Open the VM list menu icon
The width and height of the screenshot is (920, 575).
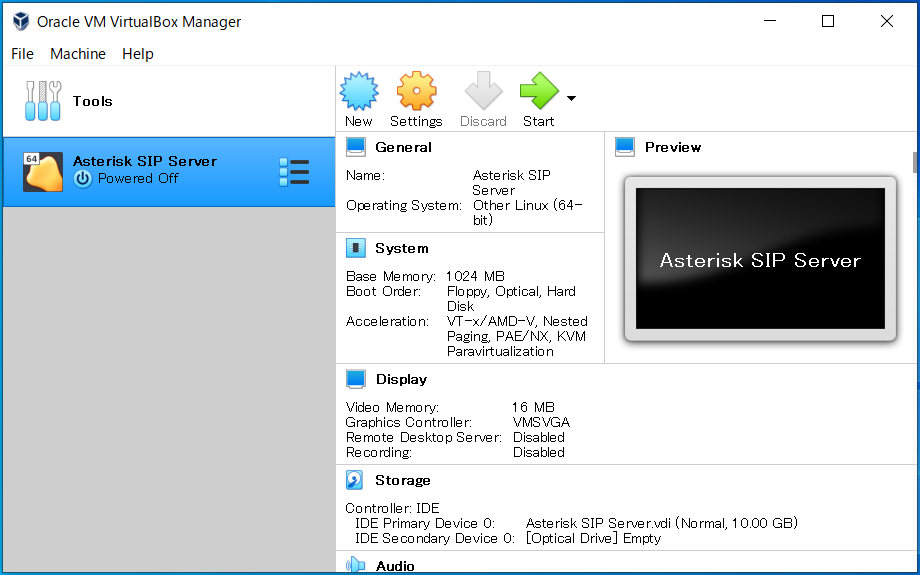point(294,172)
